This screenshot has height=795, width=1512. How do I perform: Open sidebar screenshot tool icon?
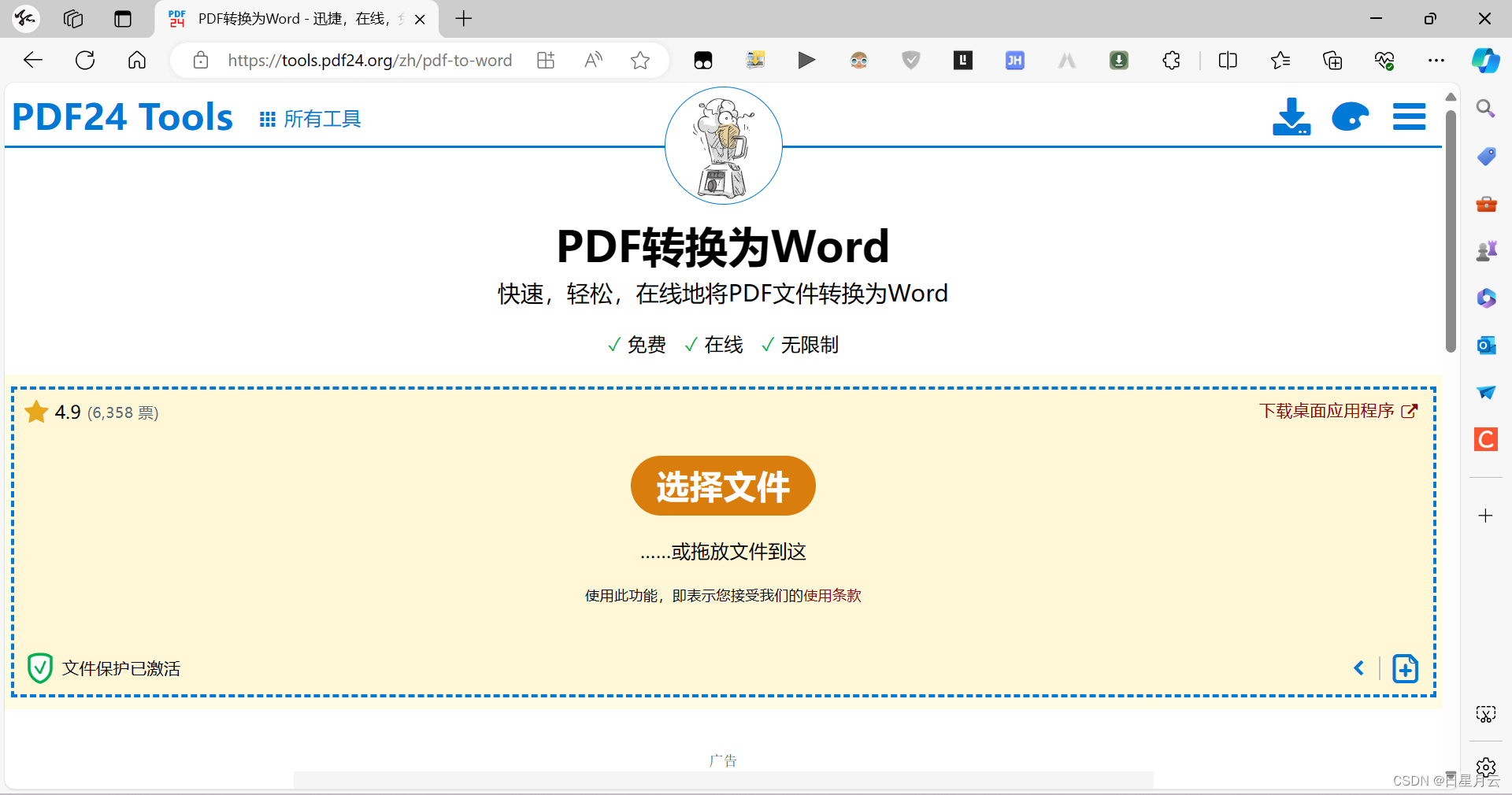(x=1486, y=714)
